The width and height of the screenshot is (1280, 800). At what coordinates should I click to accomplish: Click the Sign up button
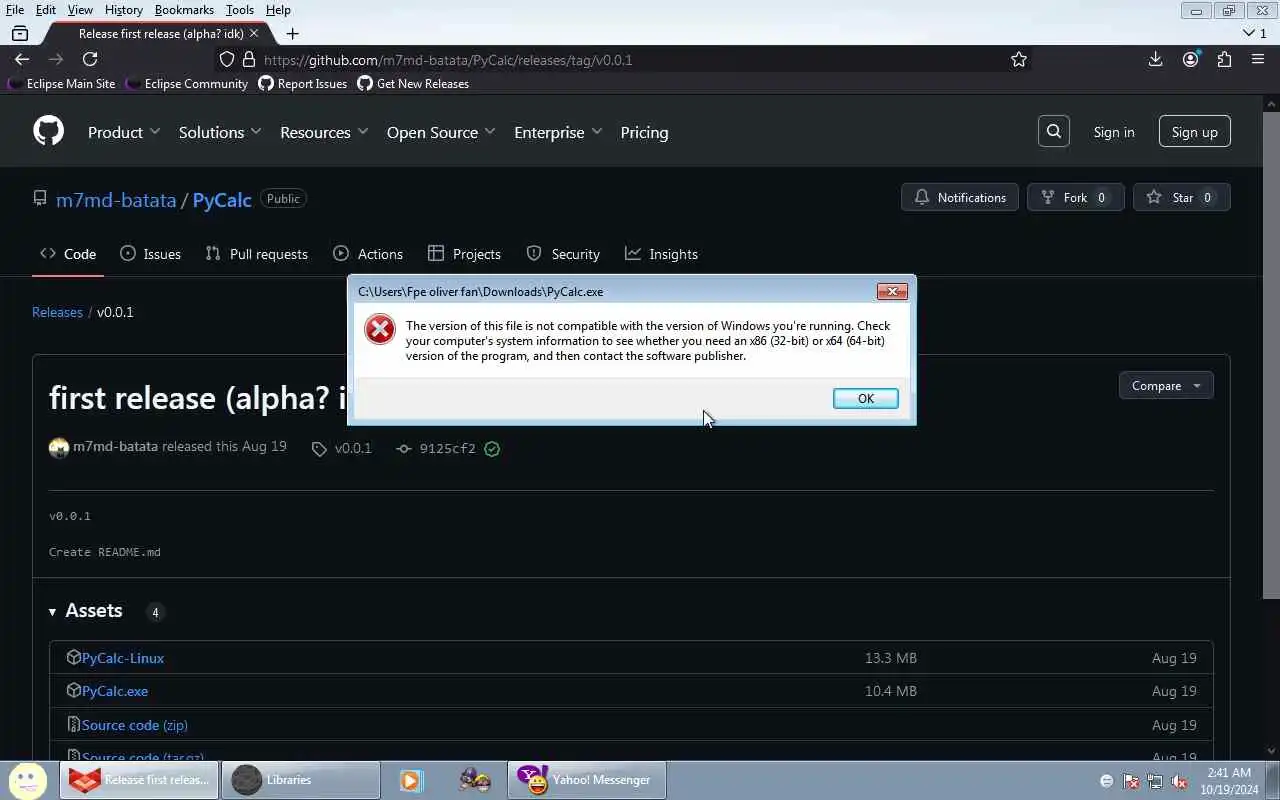[1195, 132]
